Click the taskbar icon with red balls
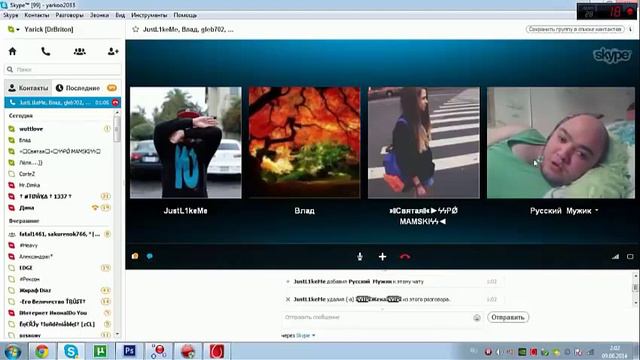Viewport: 640px width, 360px height. coord(158,351)
